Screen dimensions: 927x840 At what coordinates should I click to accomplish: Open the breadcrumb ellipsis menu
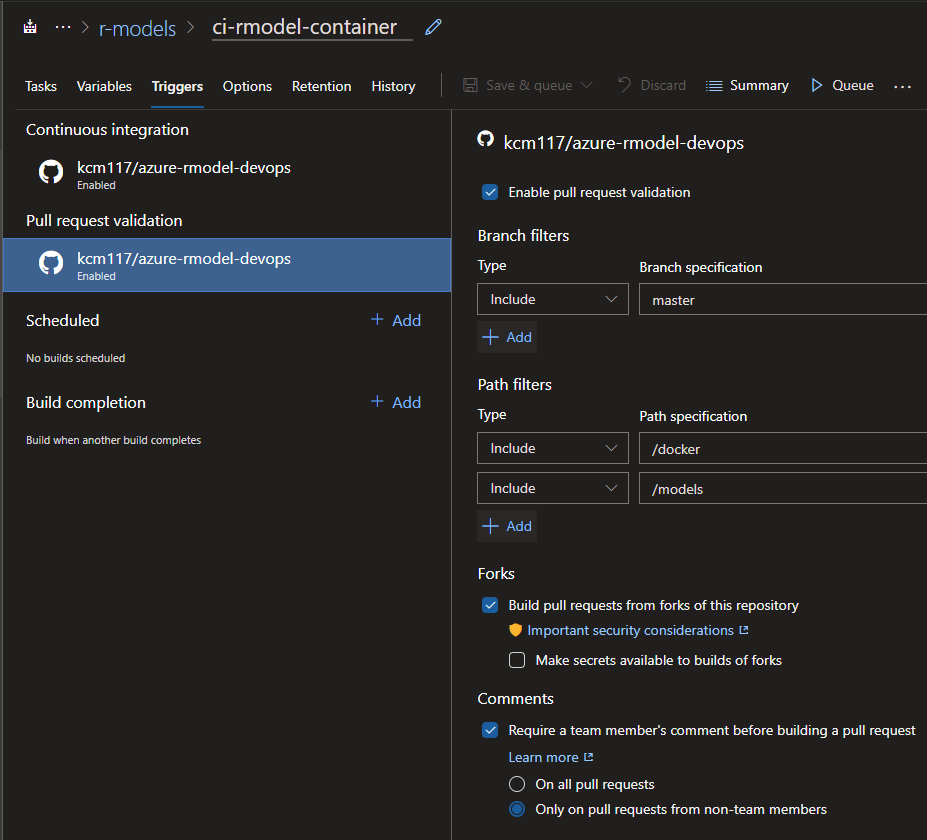[63, 27]
